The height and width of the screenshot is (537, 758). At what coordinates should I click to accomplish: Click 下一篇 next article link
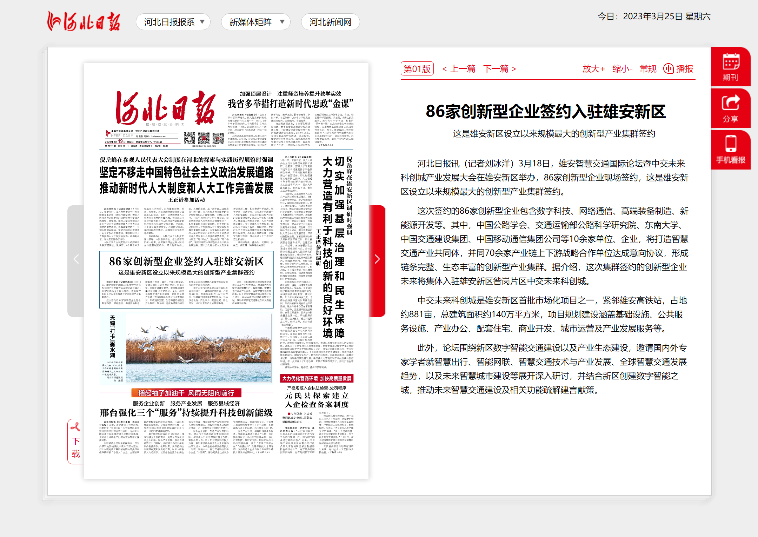click(499, 69)
